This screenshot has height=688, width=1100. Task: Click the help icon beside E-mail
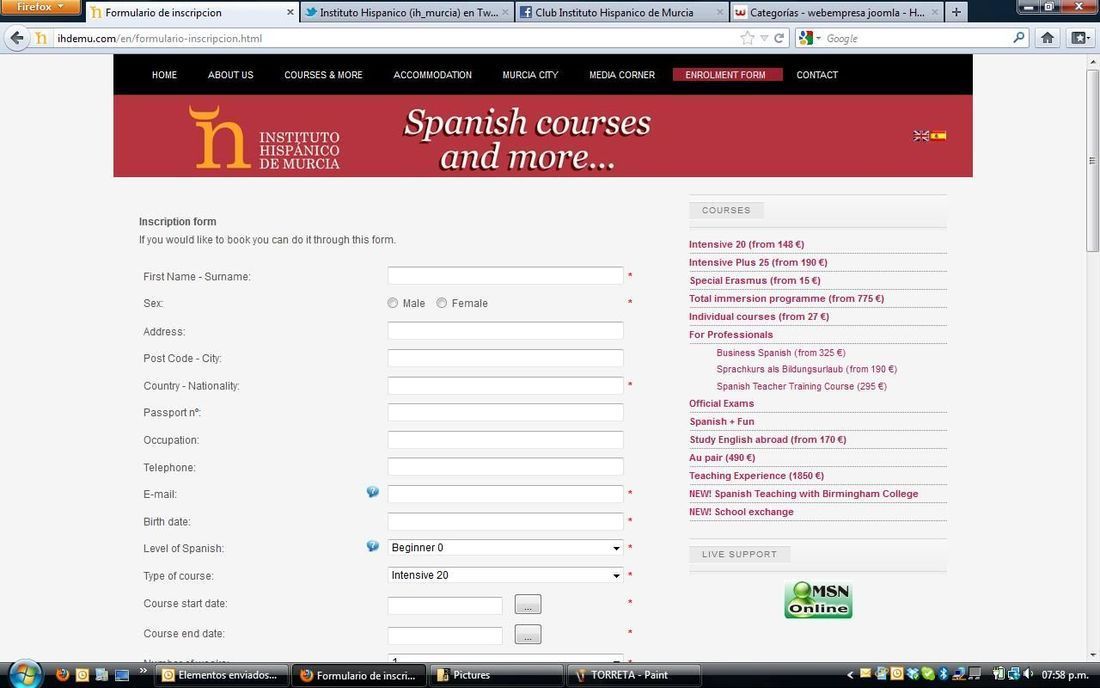pos(373,492)
